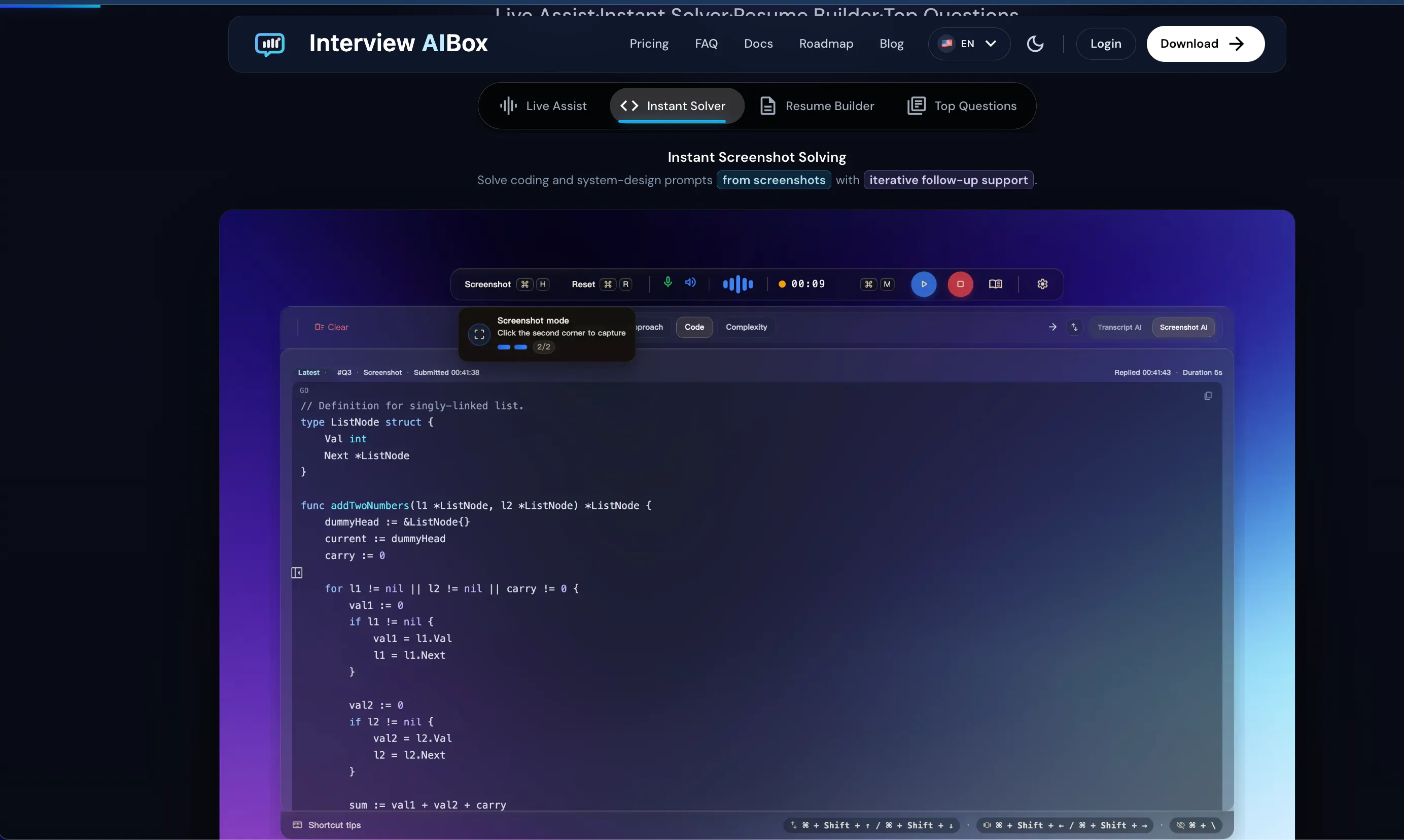
Task: Switch to Transcript AI mode
Action: click(x=1119, y=327)
